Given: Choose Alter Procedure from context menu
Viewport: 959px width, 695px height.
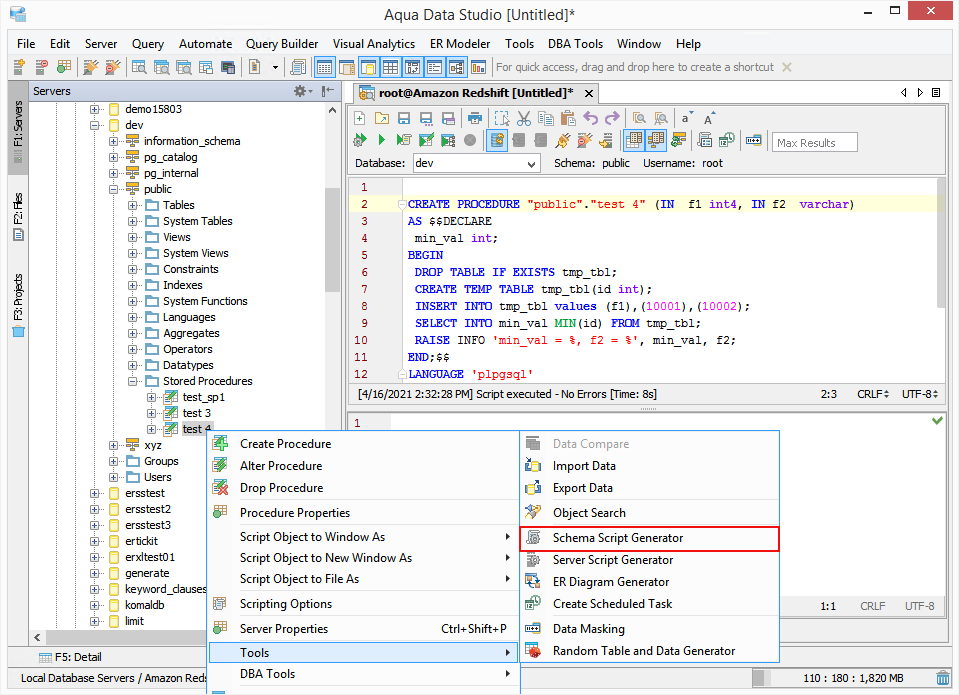Looking at the screenshot, I should point(280,466).
